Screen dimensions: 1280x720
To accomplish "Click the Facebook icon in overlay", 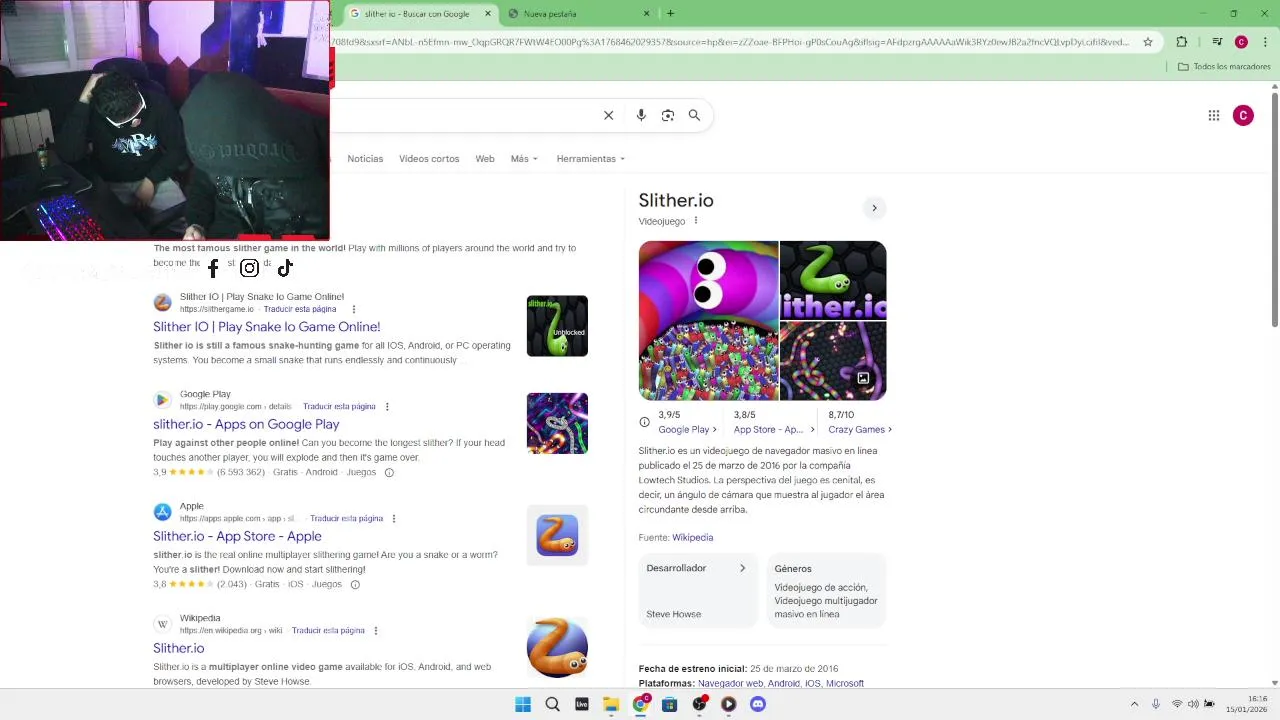I will click(213, 268).
